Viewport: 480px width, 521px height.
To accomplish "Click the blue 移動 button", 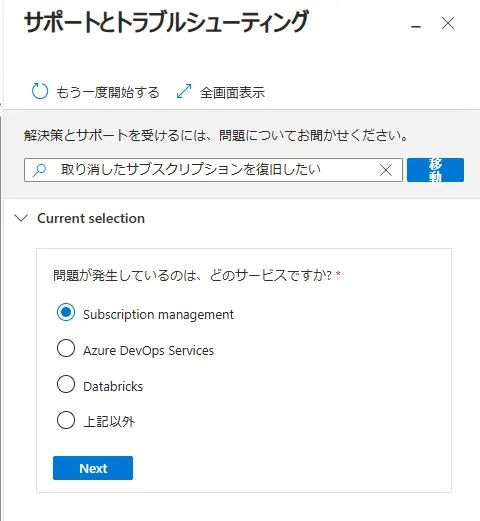I will click(435, 170).
